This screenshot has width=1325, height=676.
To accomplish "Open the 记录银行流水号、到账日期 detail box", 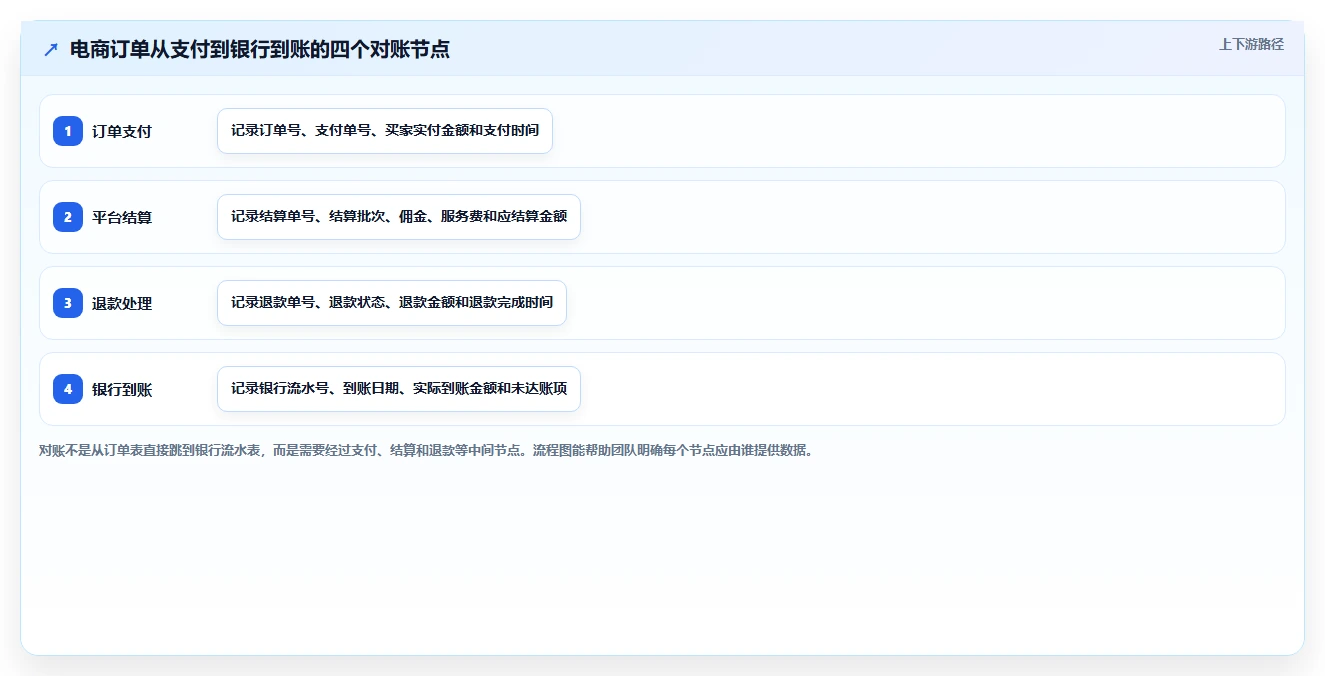I will point(399,389).
